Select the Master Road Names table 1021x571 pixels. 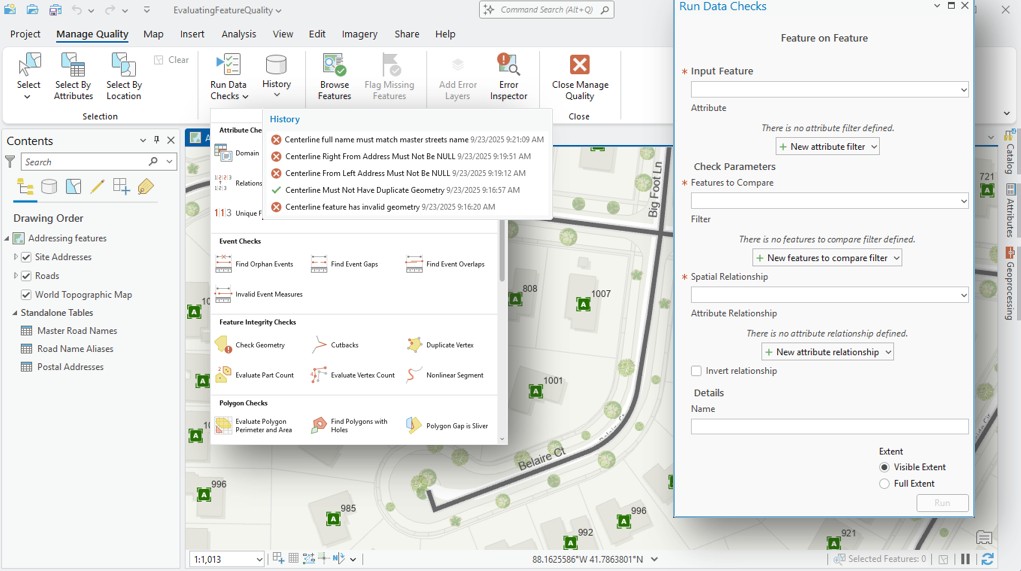(77, 331)
